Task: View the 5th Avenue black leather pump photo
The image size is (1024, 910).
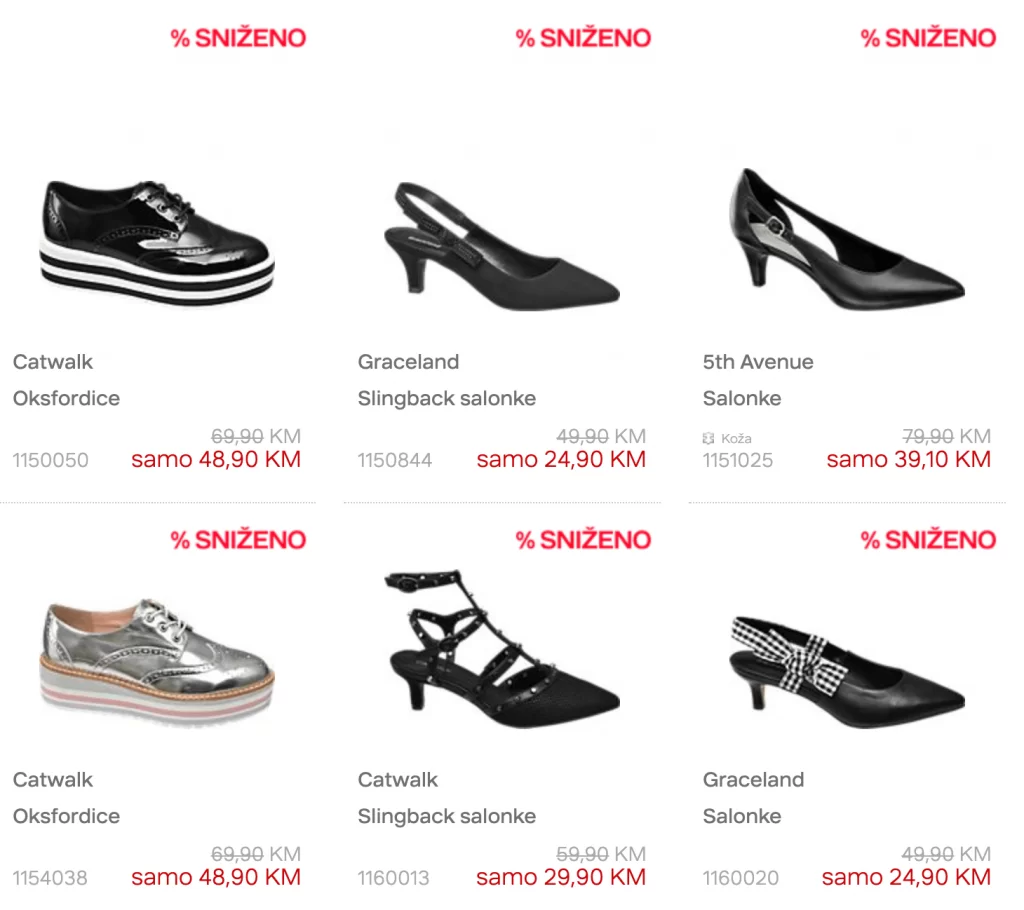Action: tap(847, 238)
